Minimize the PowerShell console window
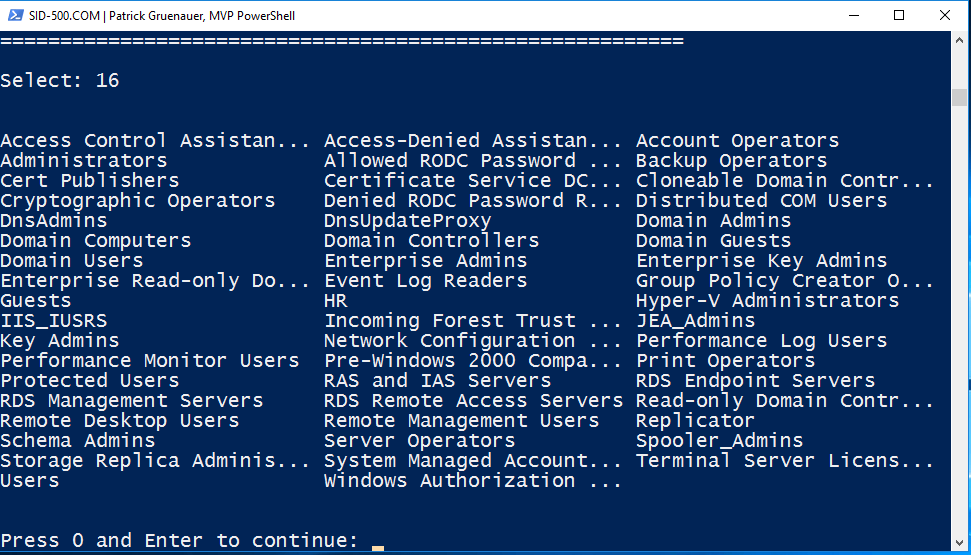Screen dimensions: 971x555 coord(851,16)
